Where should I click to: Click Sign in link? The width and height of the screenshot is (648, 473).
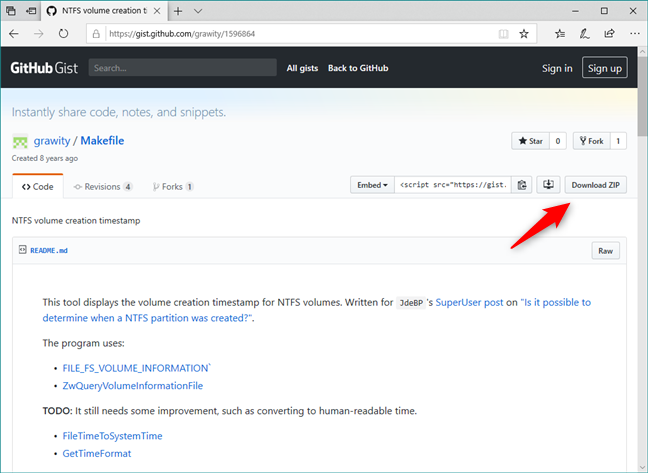coord(557,68)
